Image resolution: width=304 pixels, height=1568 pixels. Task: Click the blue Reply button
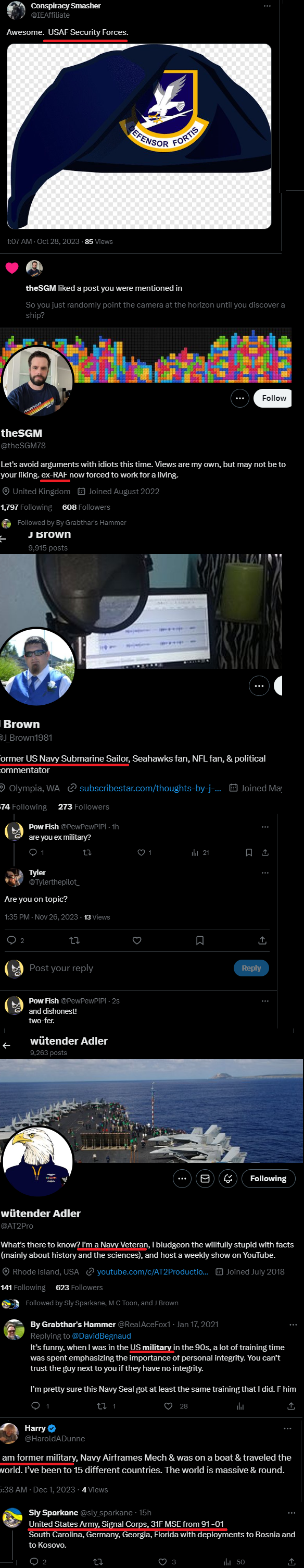(x=251, y=968)
